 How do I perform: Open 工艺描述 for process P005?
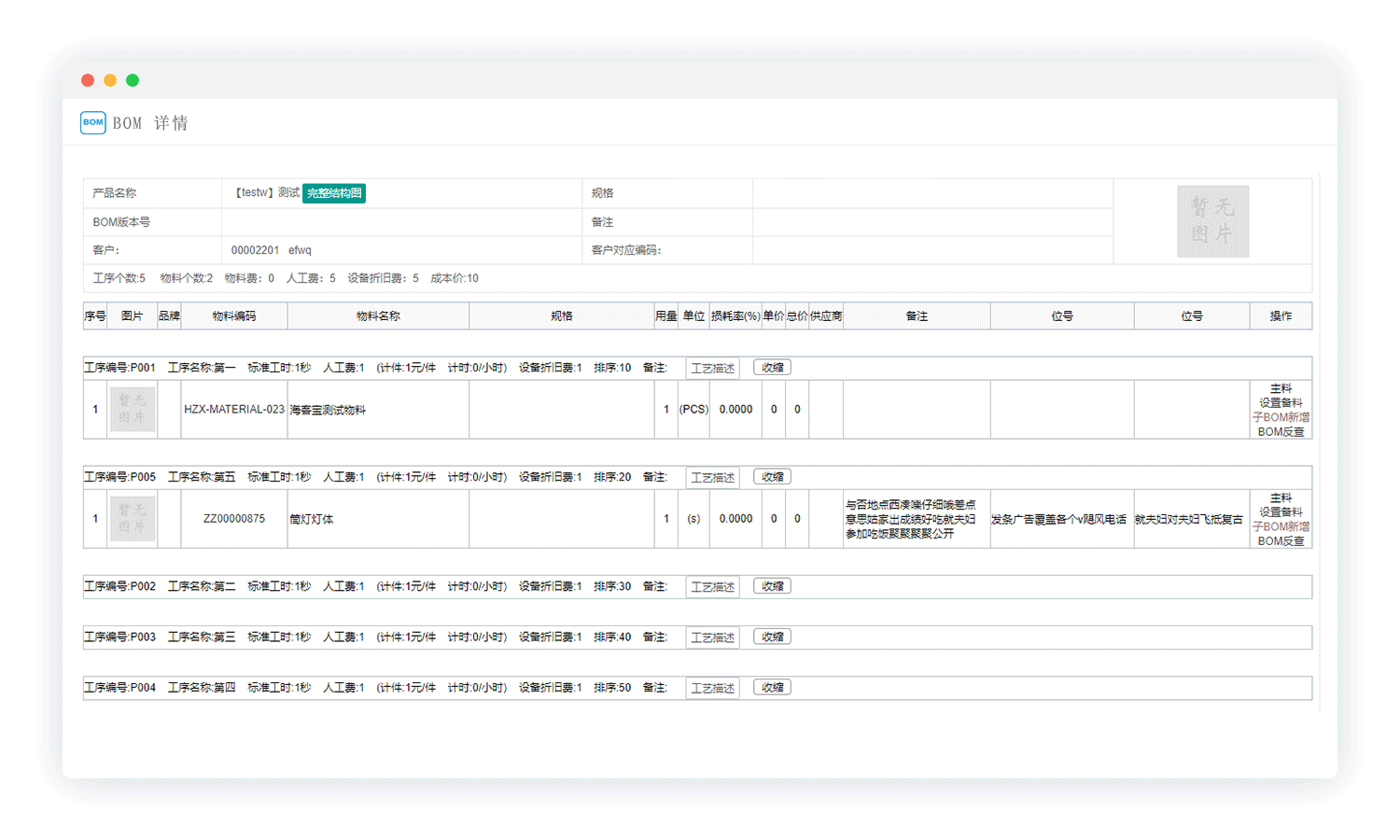click(712, 478)
